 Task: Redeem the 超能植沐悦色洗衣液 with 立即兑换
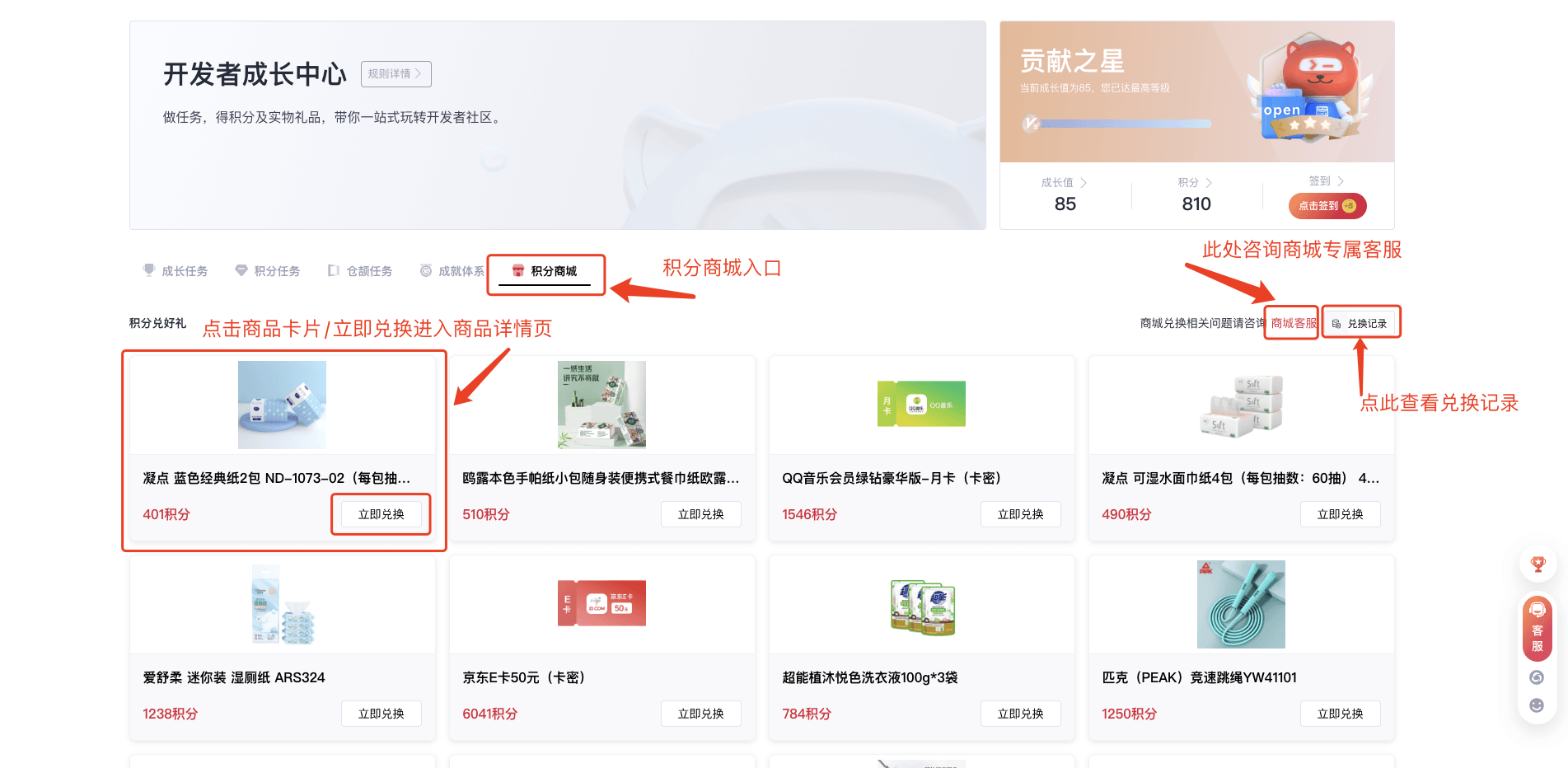click(x=1020, y=714)
